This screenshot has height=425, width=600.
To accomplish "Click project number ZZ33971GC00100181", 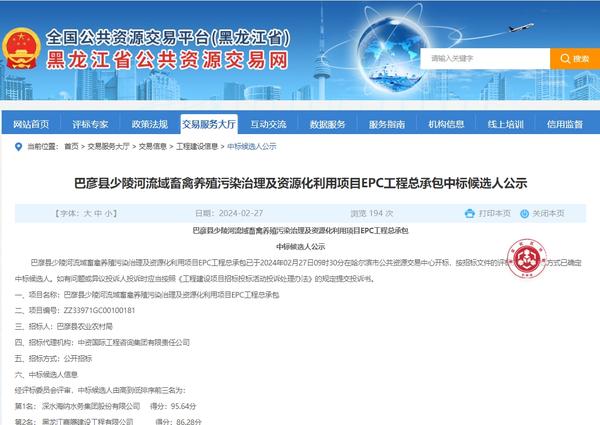I will coord(99,310).
